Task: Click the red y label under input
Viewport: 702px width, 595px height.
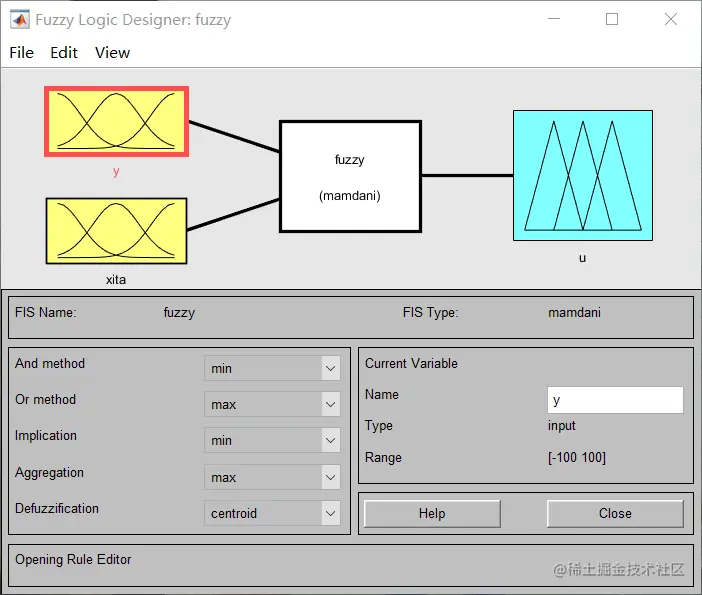Action: point(116,171)
